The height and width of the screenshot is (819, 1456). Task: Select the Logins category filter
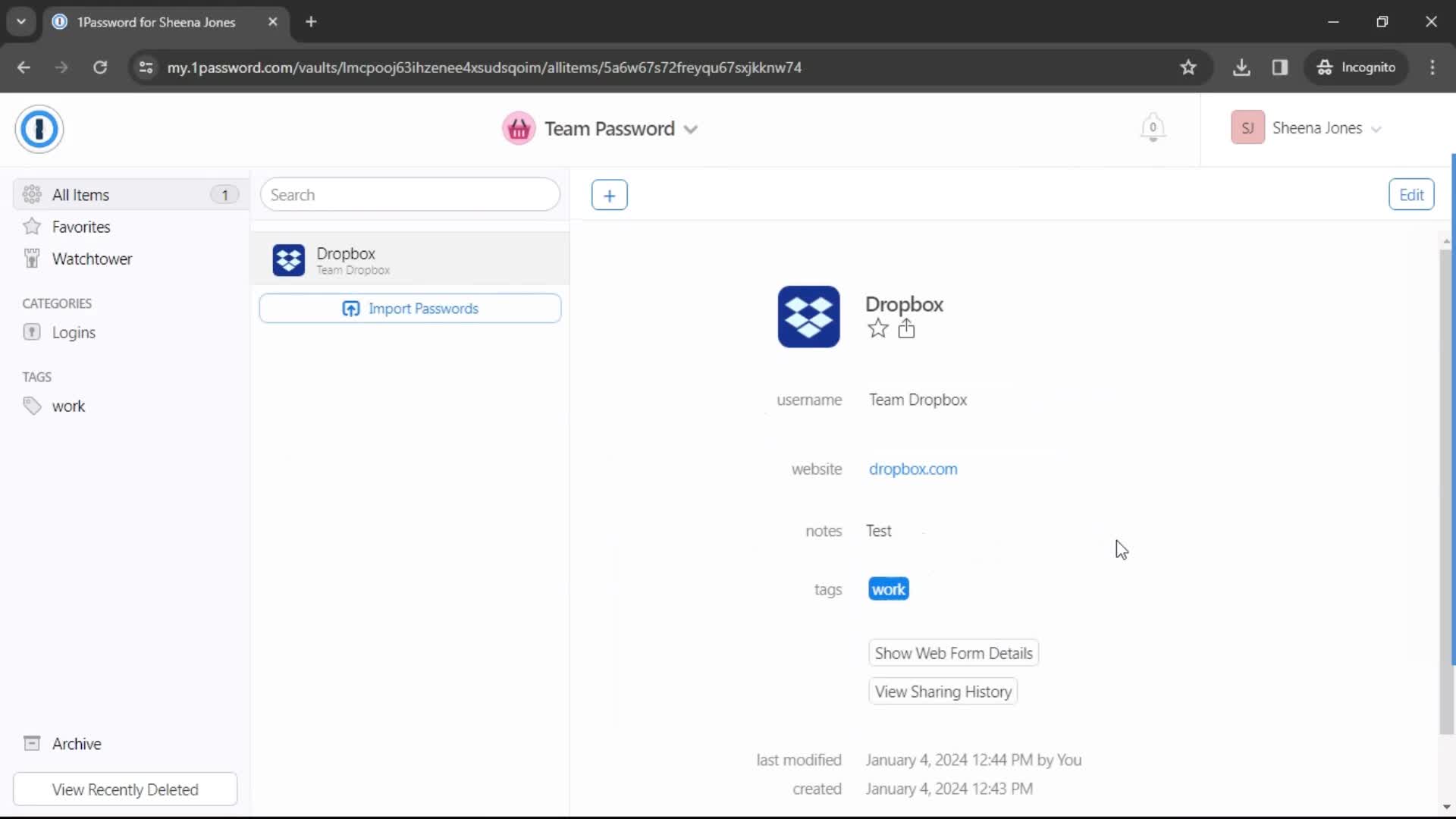click(x=74, y=333)
